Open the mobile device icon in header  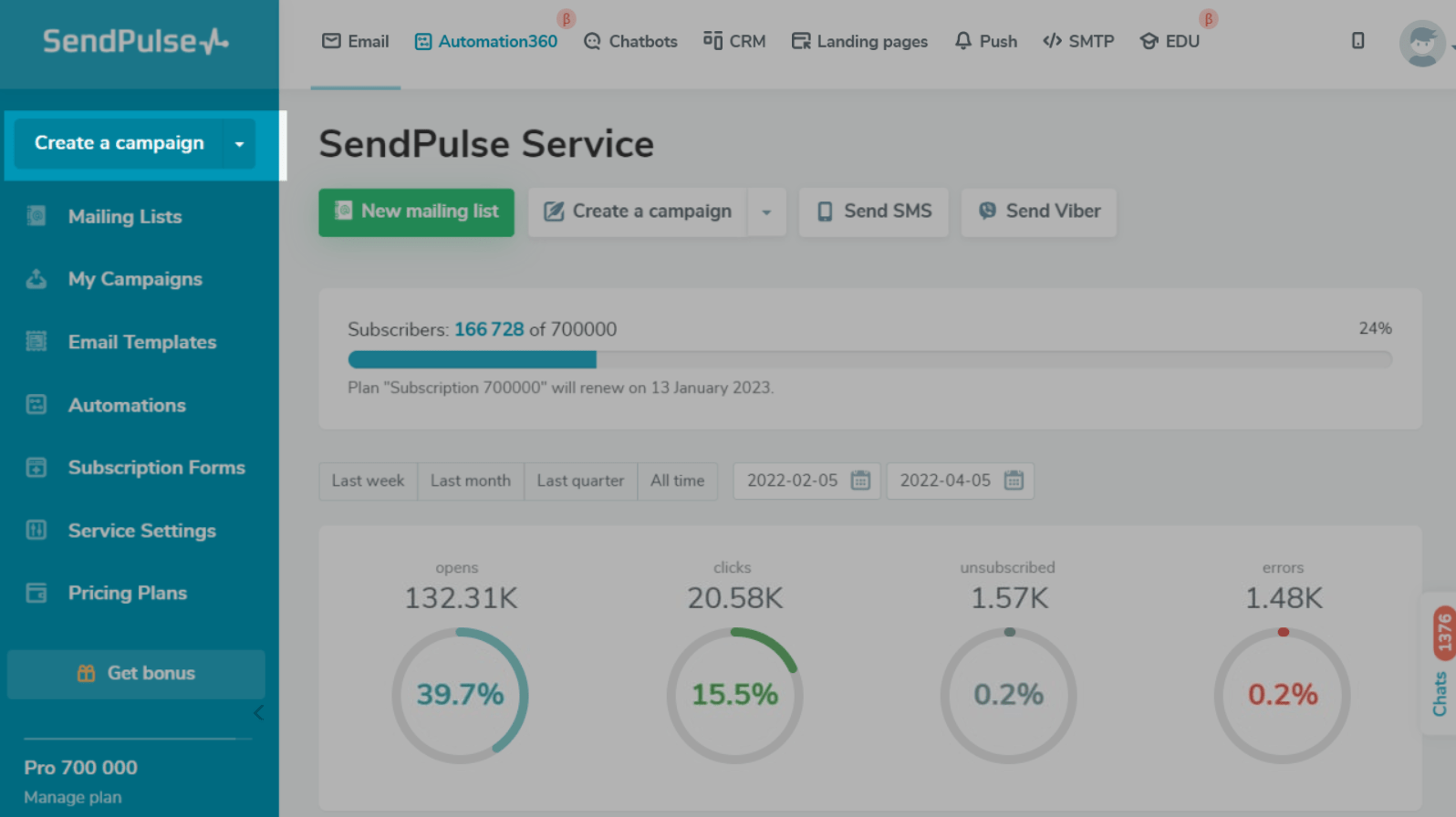(1357, 41)
